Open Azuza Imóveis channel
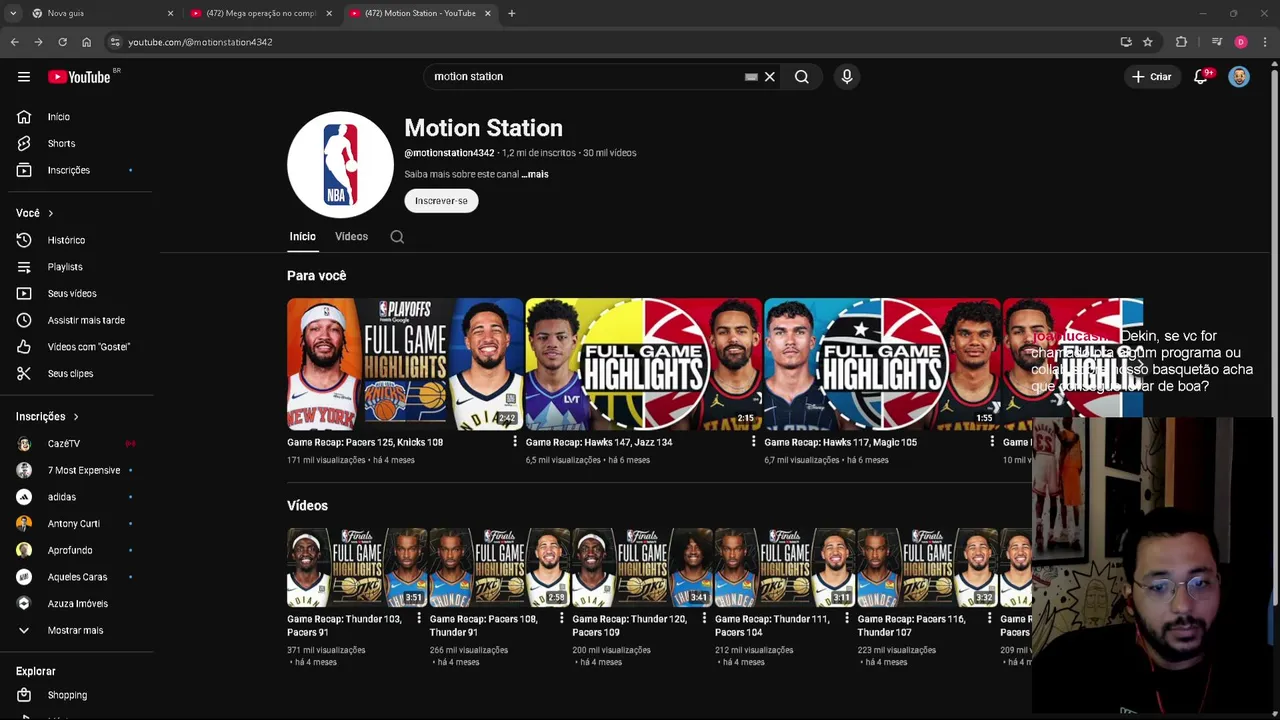 click(77, 603)
